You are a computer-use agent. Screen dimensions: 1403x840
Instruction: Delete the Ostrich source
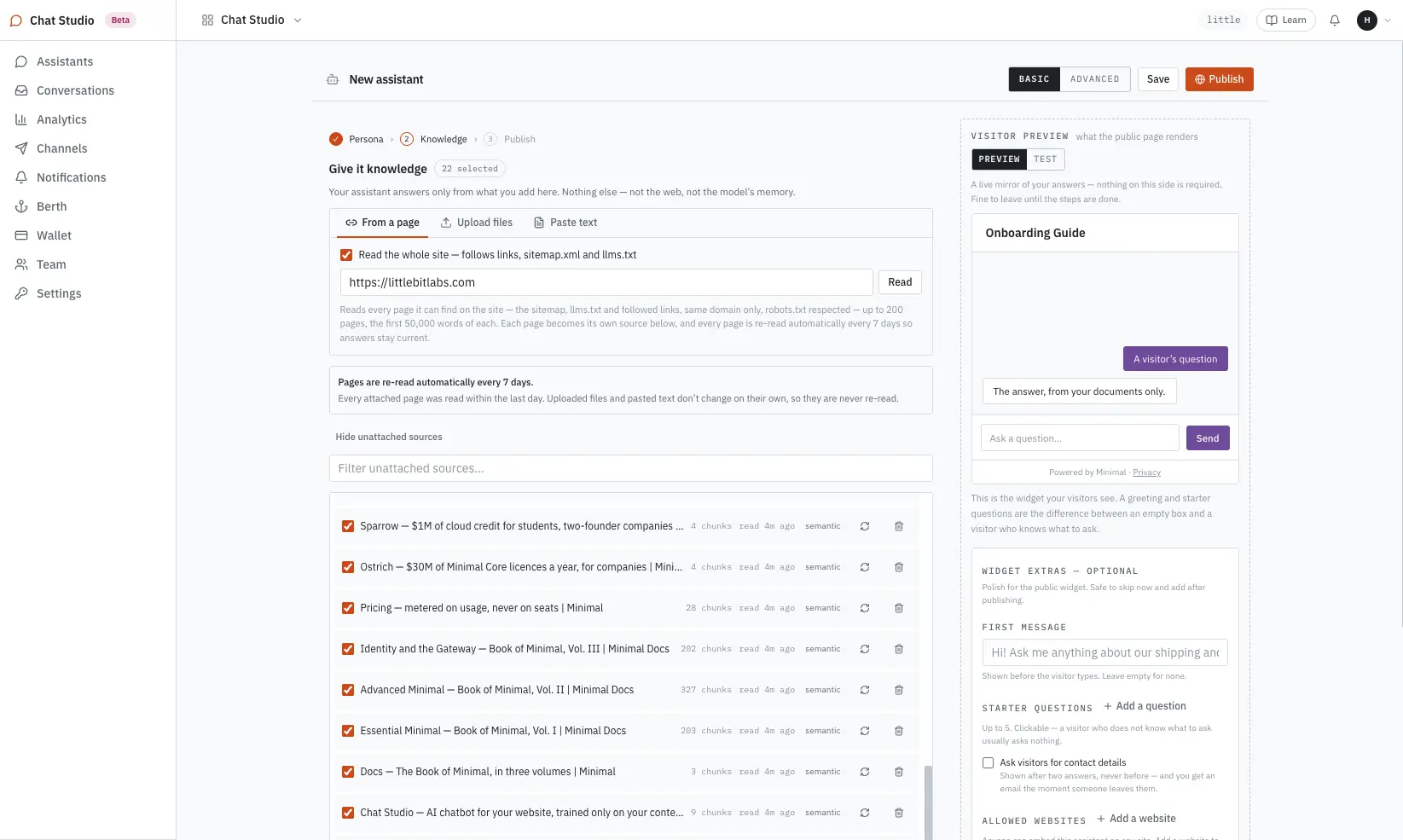(x=899, y=567)
